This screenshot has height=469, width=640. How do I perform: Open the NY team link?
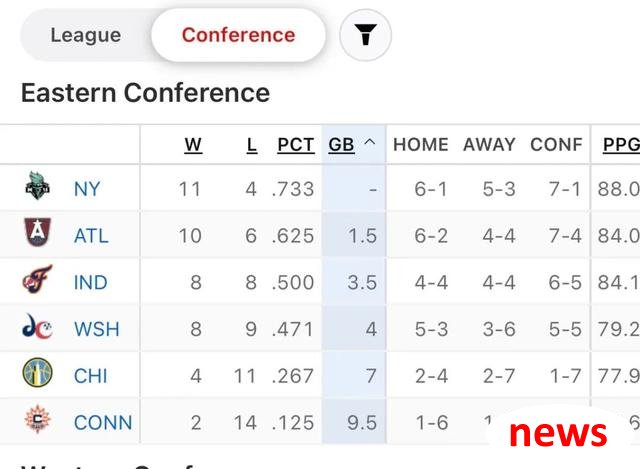tap(87, 189)
